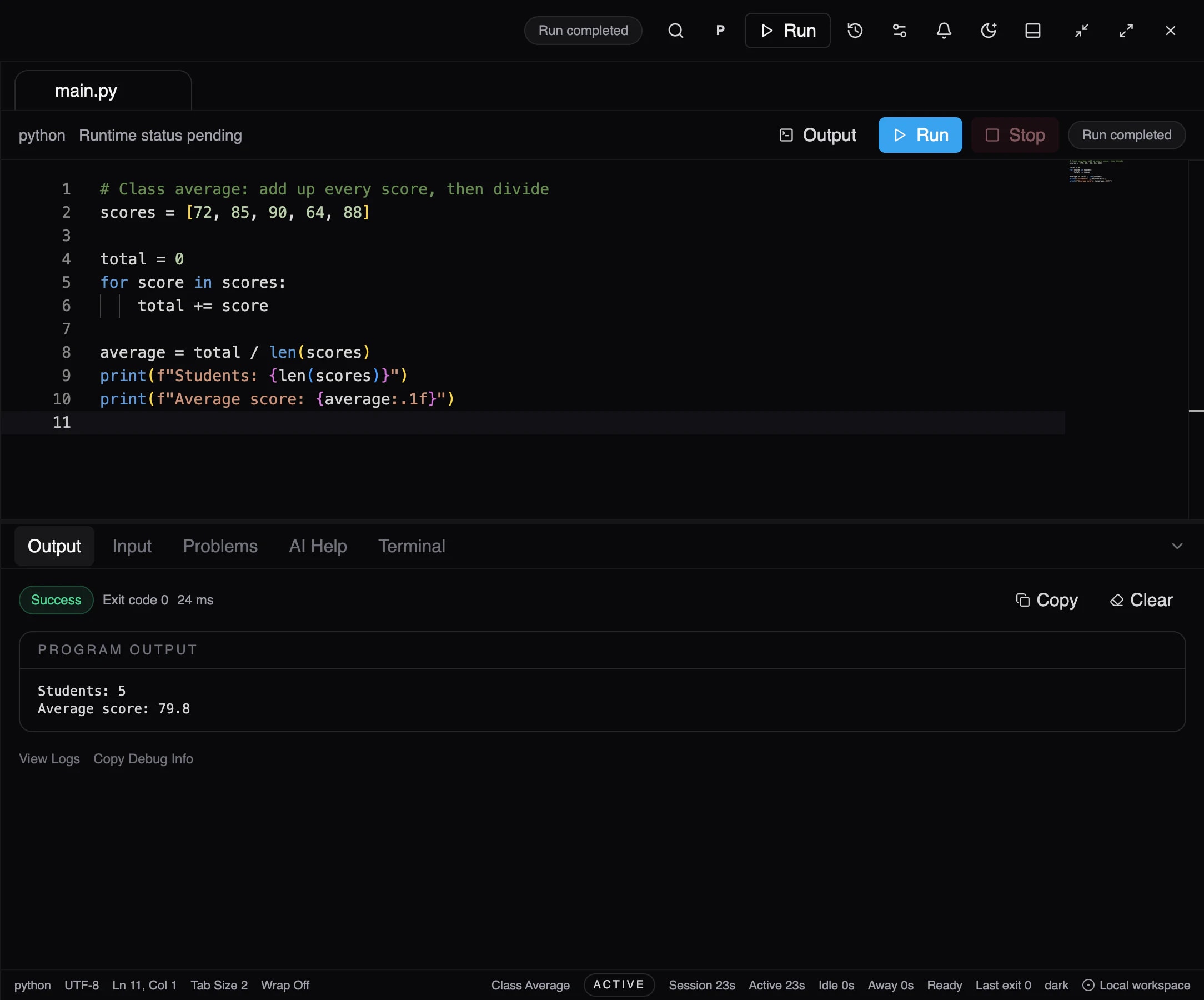
Task: Click Class Average in status bar
Action: click(530, 985)
